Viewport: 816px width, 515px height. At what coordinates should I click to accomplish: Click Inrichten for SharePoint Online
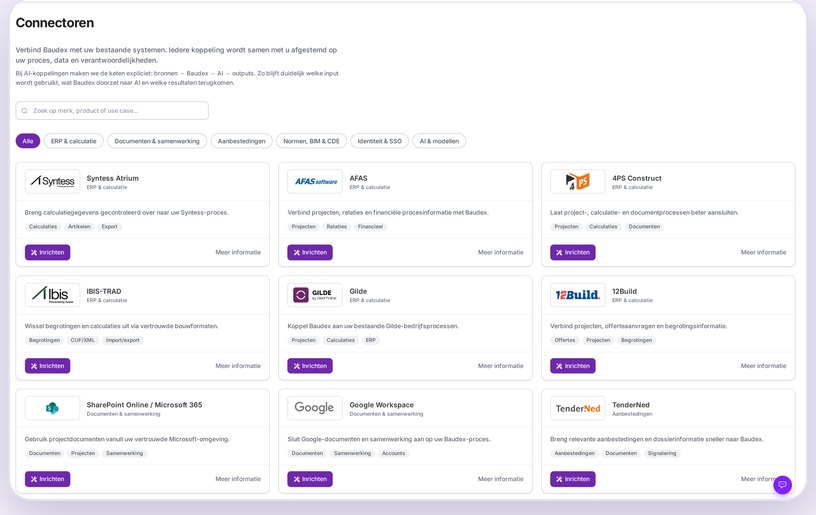(x=47, y=479)
